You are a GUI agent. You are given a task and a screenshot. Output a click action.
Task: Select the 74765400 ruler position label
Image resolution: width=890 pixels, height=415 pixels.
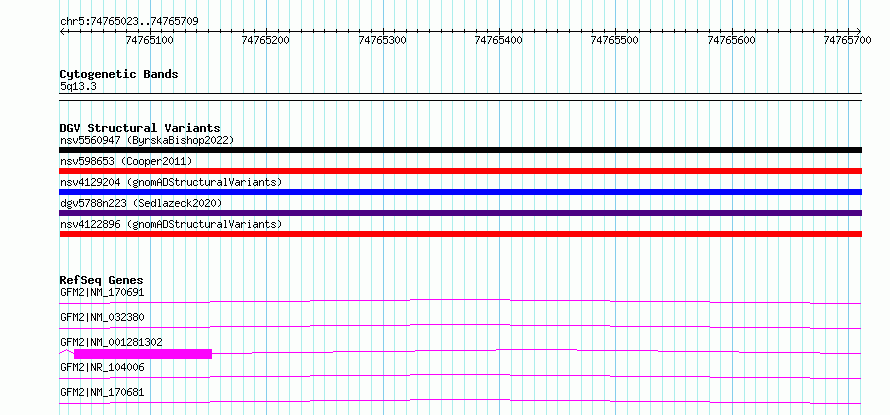coord(498,40)
